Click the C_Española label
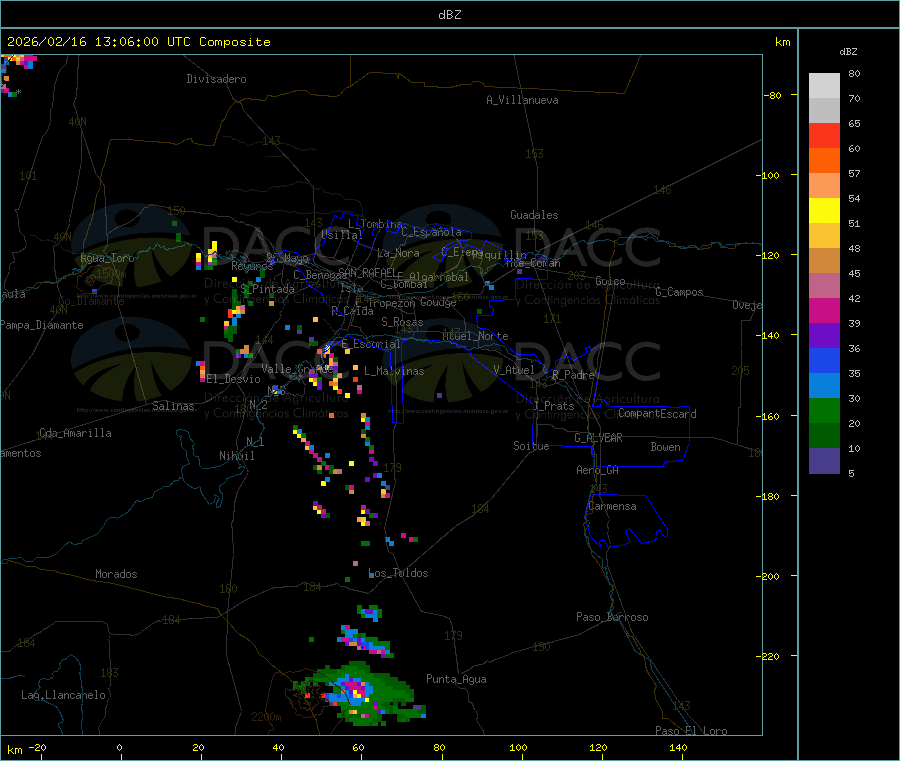Image resolution: width=900 pixels, height=761 pixels. click(x=432, y=232)
